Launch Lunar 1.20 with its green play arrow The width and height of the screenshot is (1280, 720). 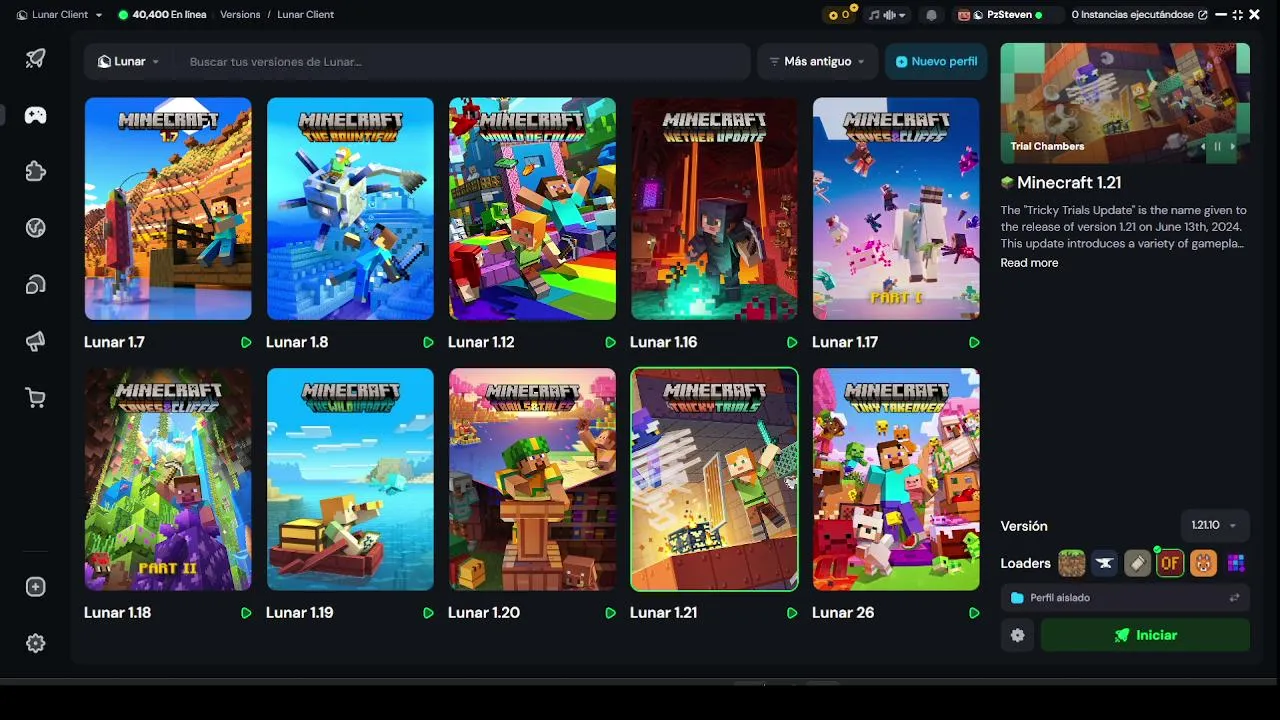click(610, 612)
